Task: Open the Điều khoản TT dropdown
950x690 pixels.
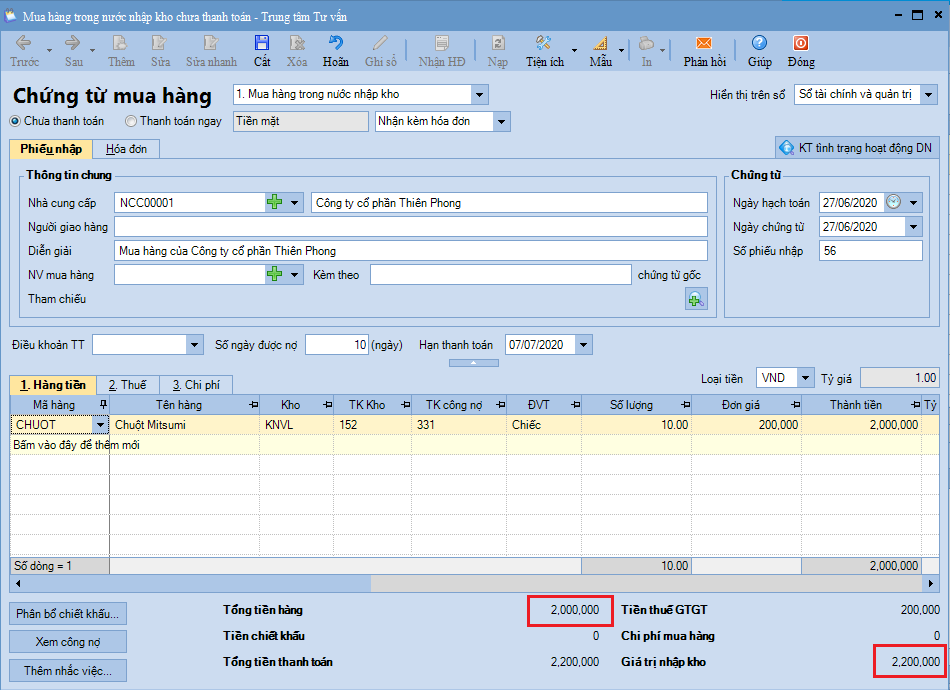Action: point(194,345)
